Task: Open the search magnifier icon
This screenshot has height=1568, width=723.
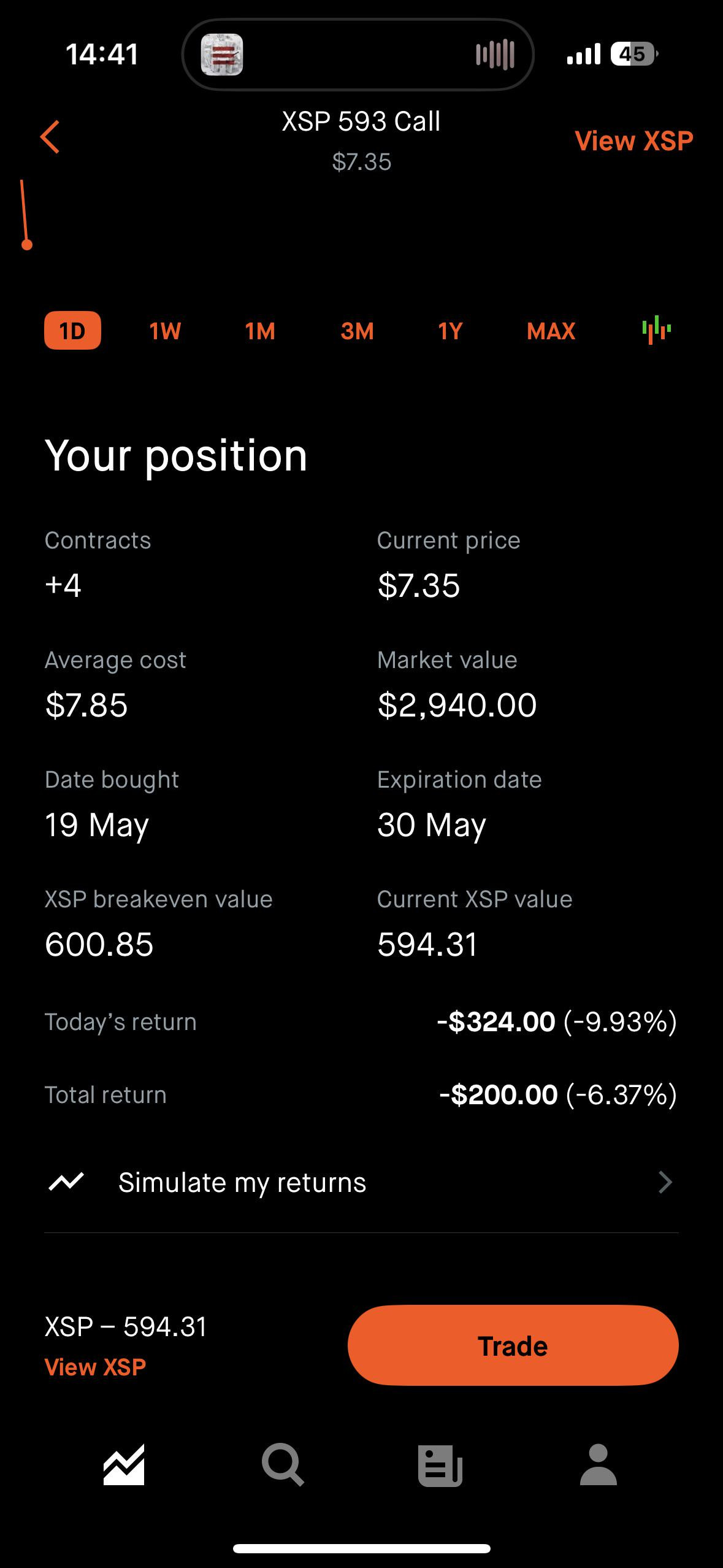Action: pyautogui.click(x=282, y=1465)
